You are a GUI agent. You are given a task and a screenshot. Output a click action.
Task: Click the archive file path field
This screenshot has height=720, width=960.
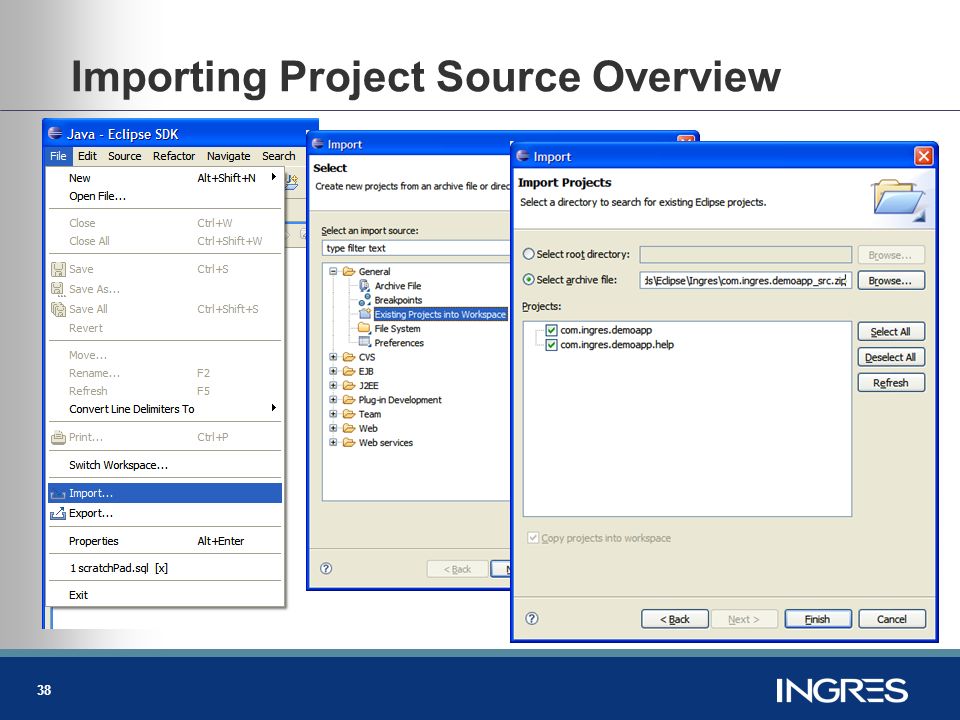745,280
